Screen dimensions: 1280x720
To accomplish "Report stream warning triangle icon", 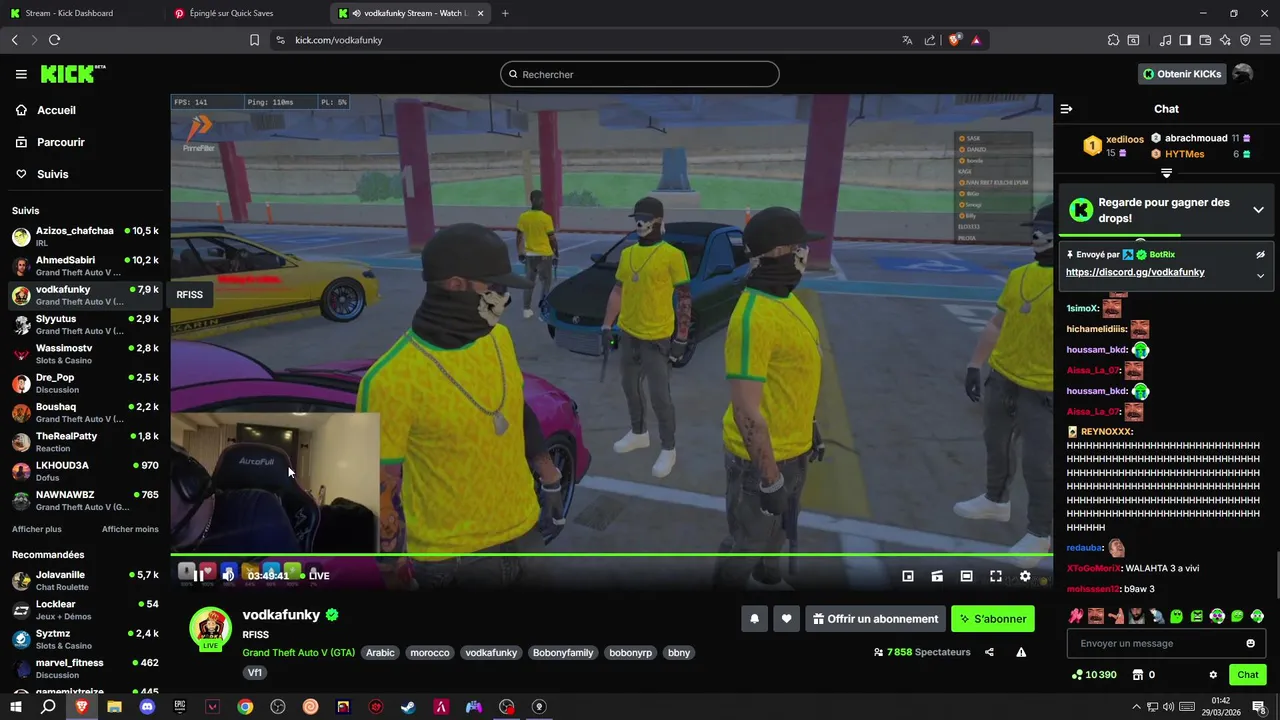I will pos(1021,652).
